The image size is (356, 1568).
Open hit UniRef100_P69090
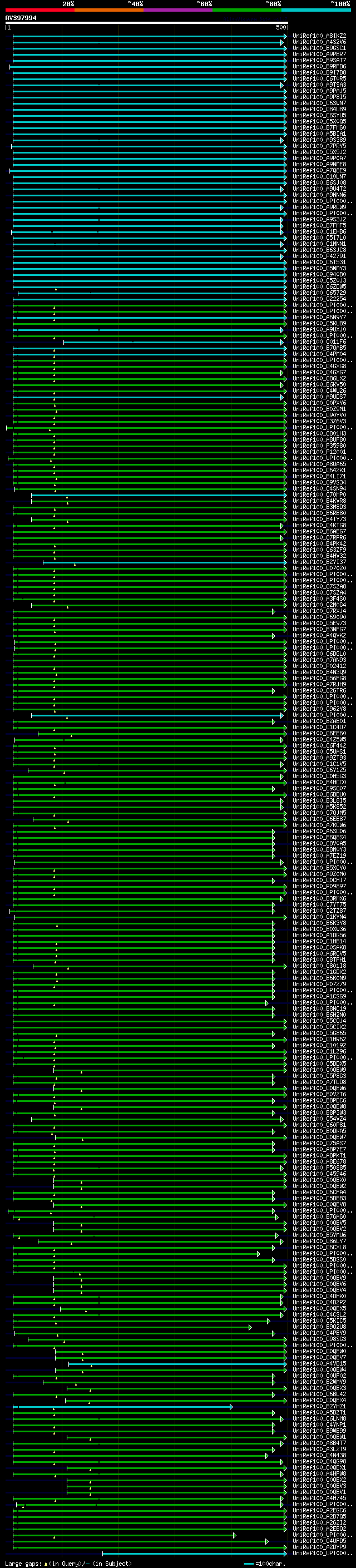point(319,617)
